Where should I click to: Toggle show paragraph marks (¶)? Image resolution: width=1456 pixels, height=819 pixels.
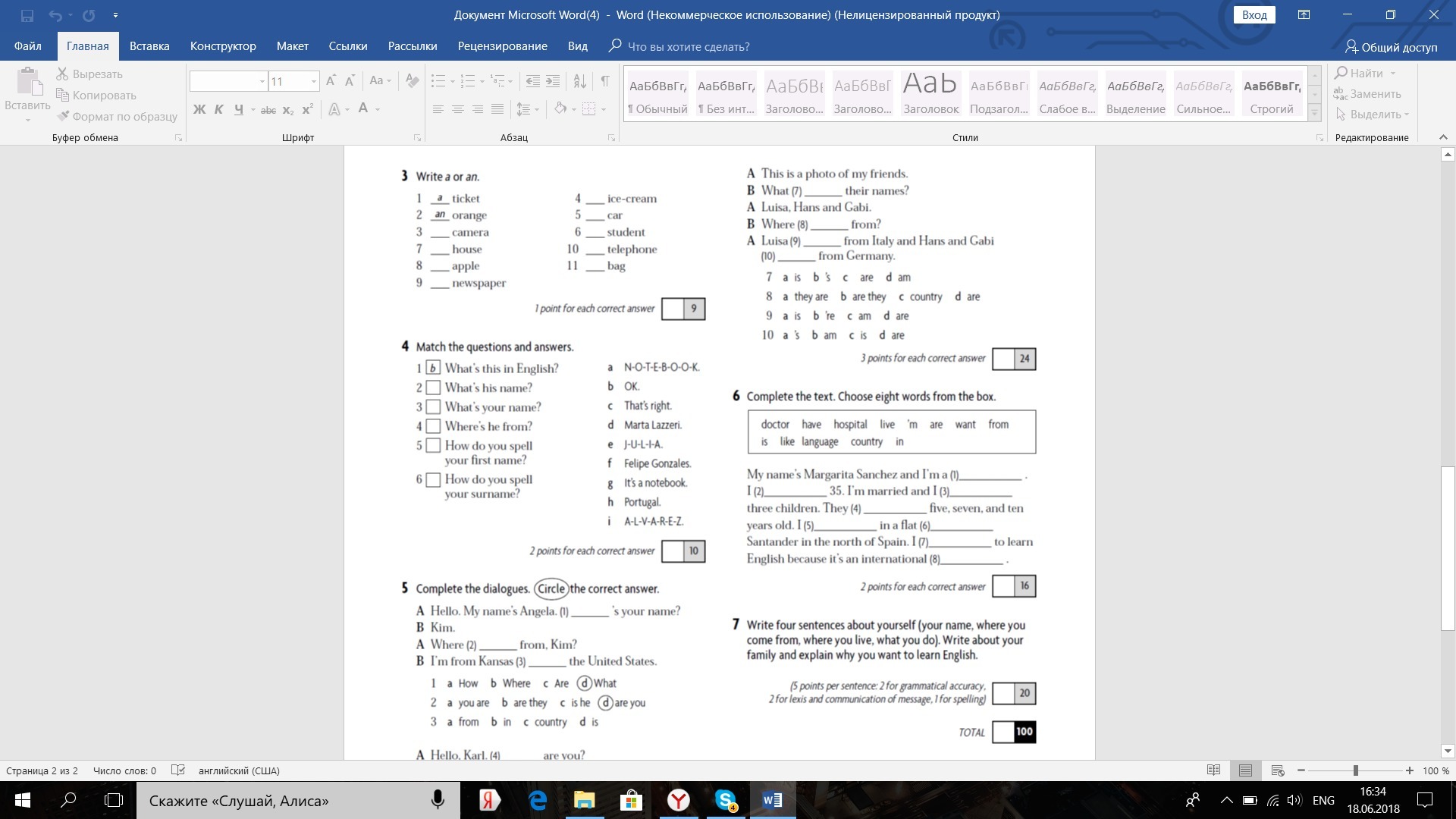[x=604, y=81]
